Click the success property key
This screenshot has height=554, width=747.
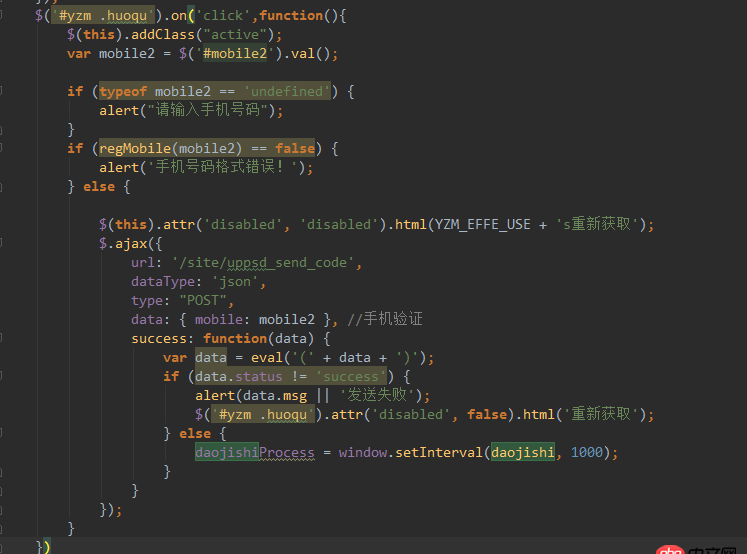pos(159,339)
